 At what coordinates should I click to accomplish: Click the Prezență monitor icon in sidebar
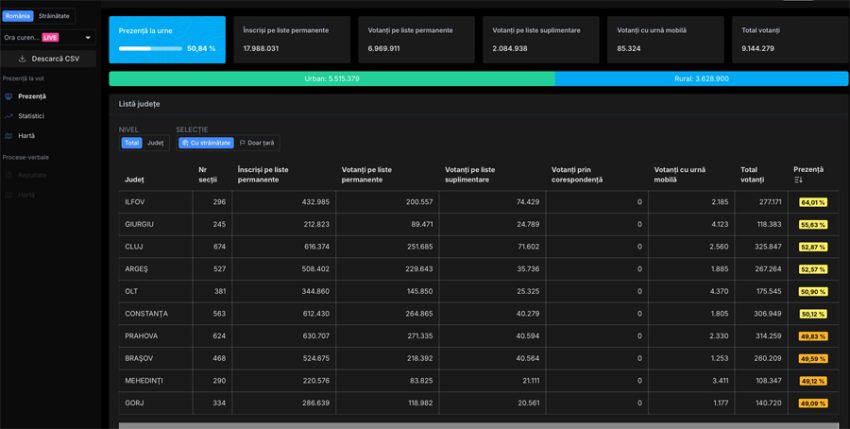9,96
